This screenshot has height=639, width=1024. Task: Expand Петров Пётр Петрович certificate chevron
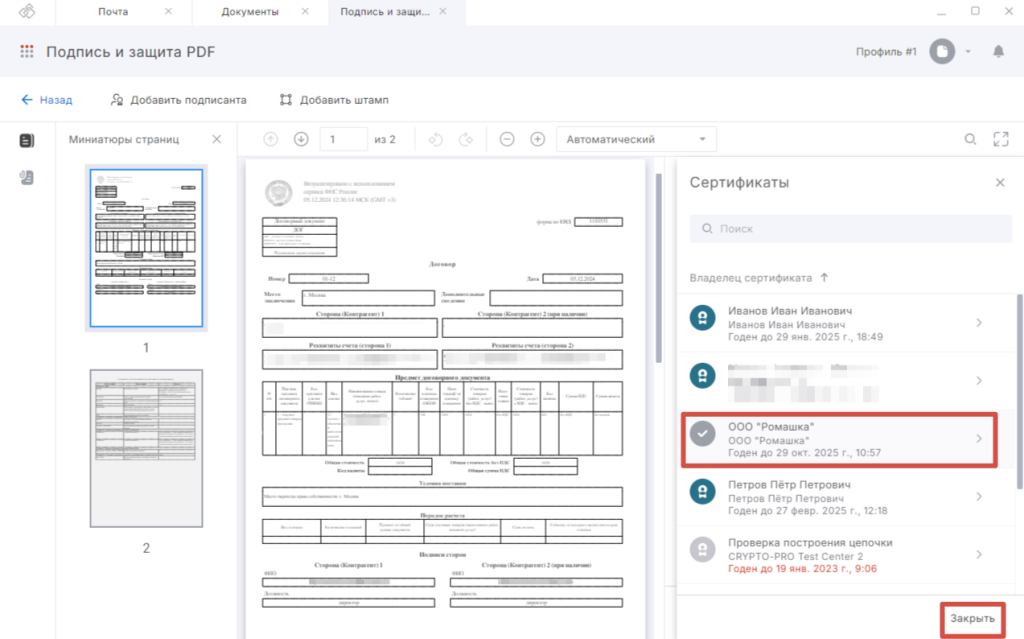(x=979, y=497)
